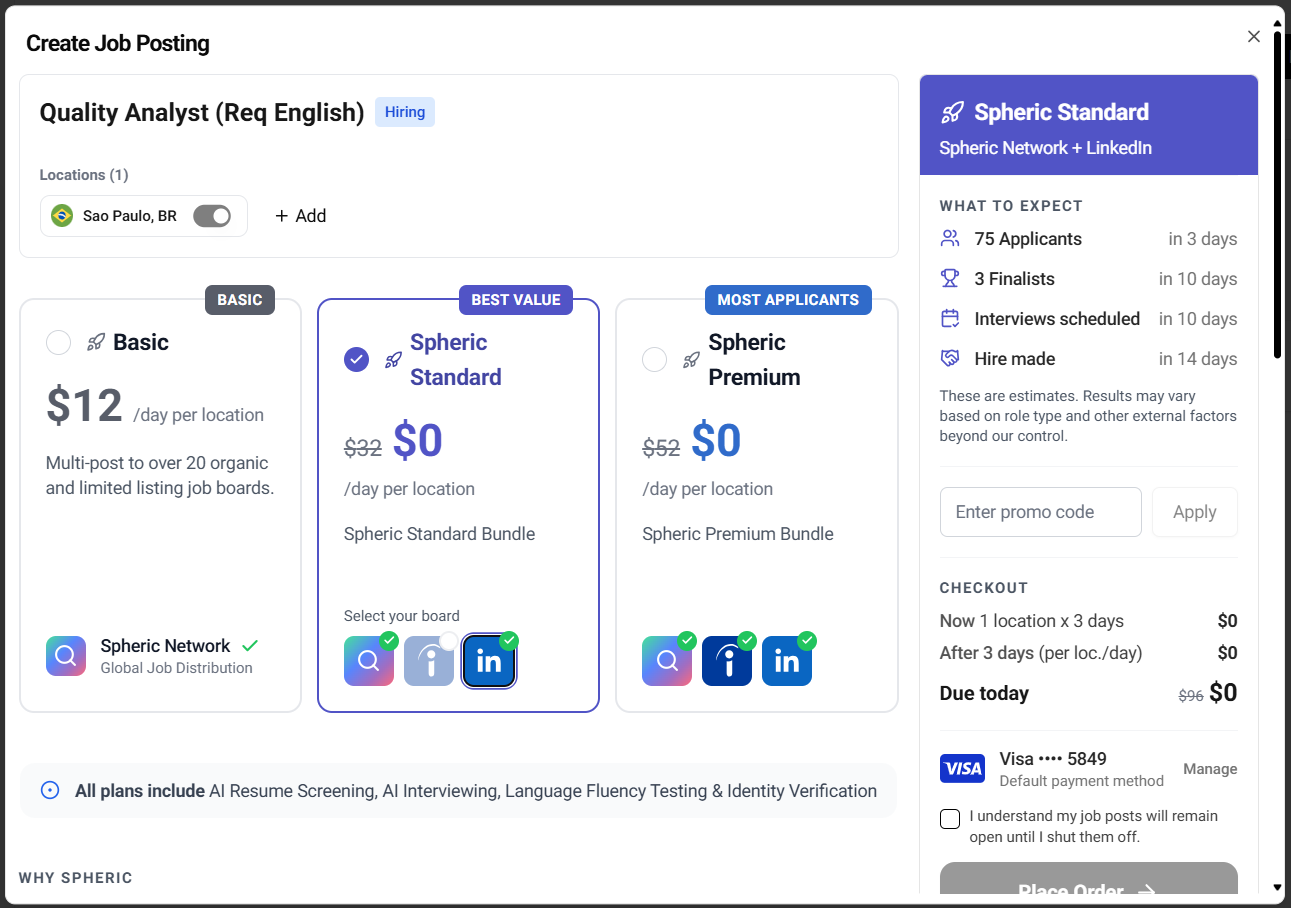Select the Basic plan radio button
Image resolution: width=1291 pixels, height=908 pixels.
[59, 343]
